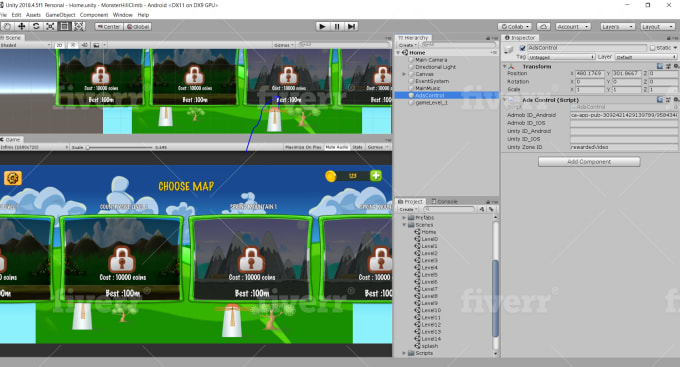Click the Step frame button
Image resolution: width=680 pixels, height=367 pixels.
pyautogui.click(x=351, y=26)
